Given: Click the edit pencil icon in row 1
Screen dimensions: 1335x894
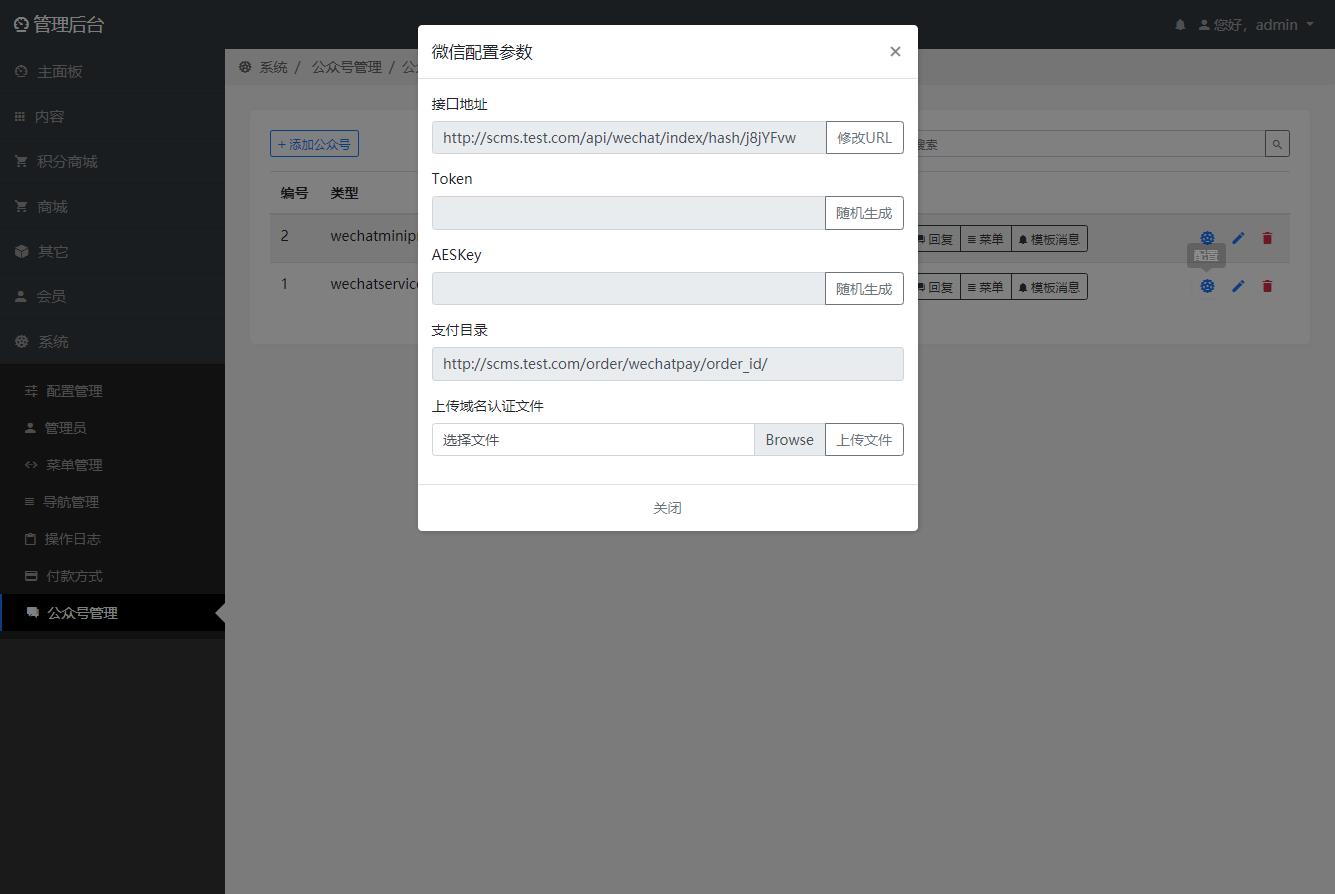Looking at the screenshot, I should [x=1238, y=286].
